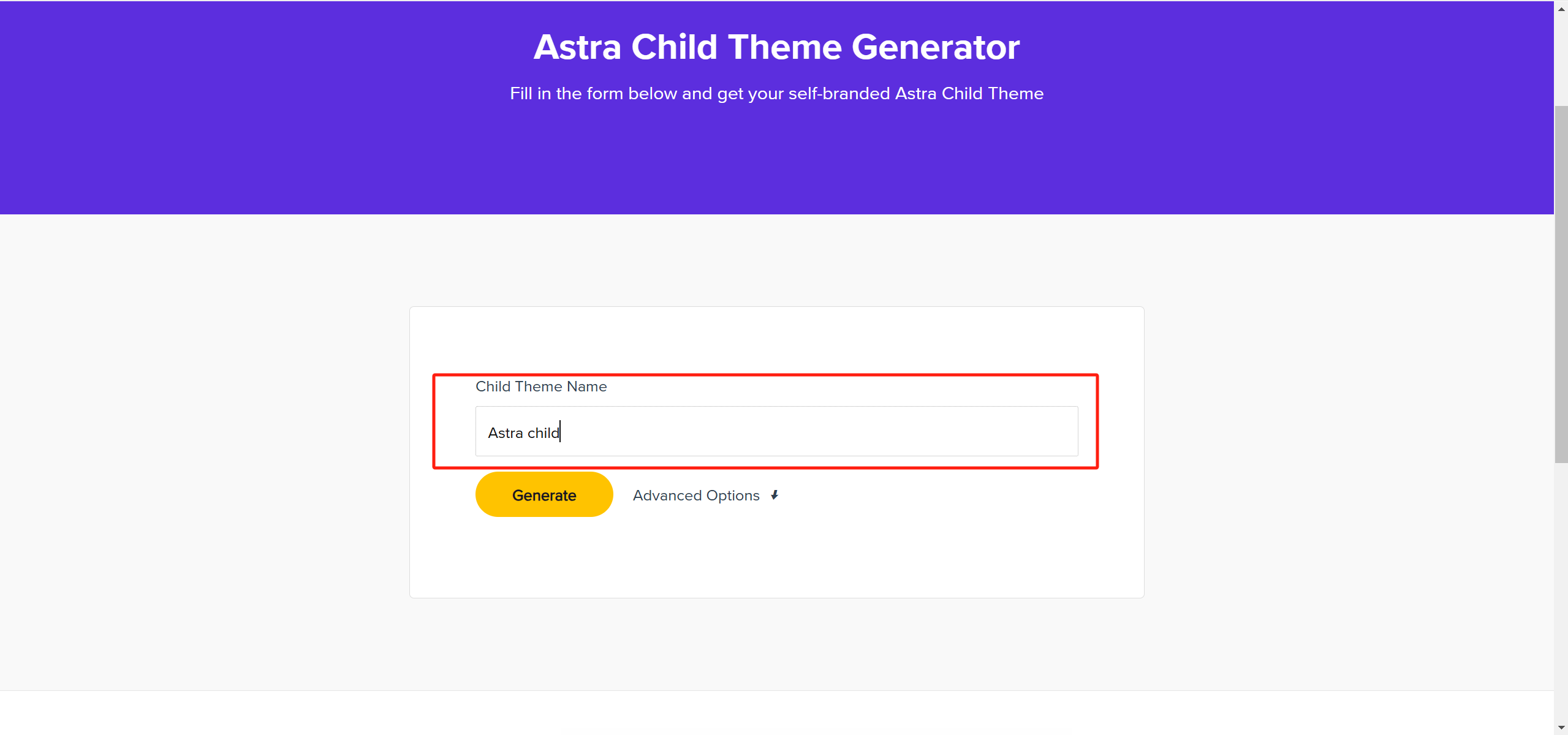Screen dimensions: 1568x735
Task: Click inside the Child Theme Name field
Action: (x=776, y=432)
